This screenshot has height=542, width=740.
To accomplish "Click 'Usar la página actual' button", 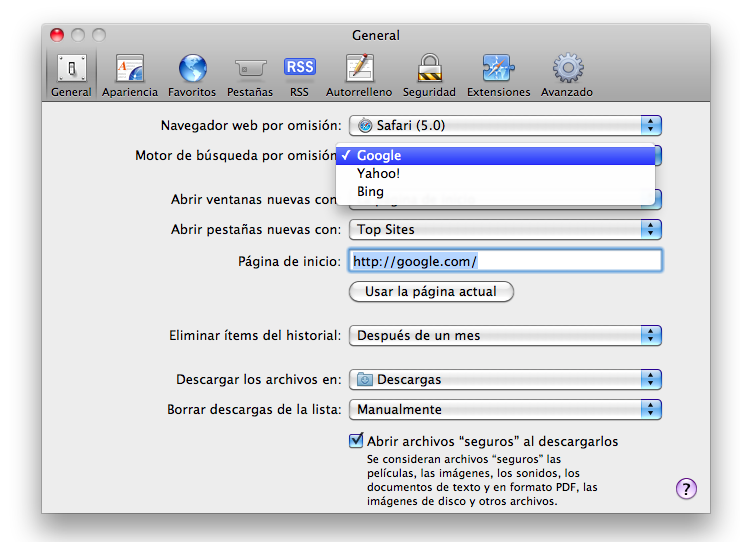I will click(431, 291).
